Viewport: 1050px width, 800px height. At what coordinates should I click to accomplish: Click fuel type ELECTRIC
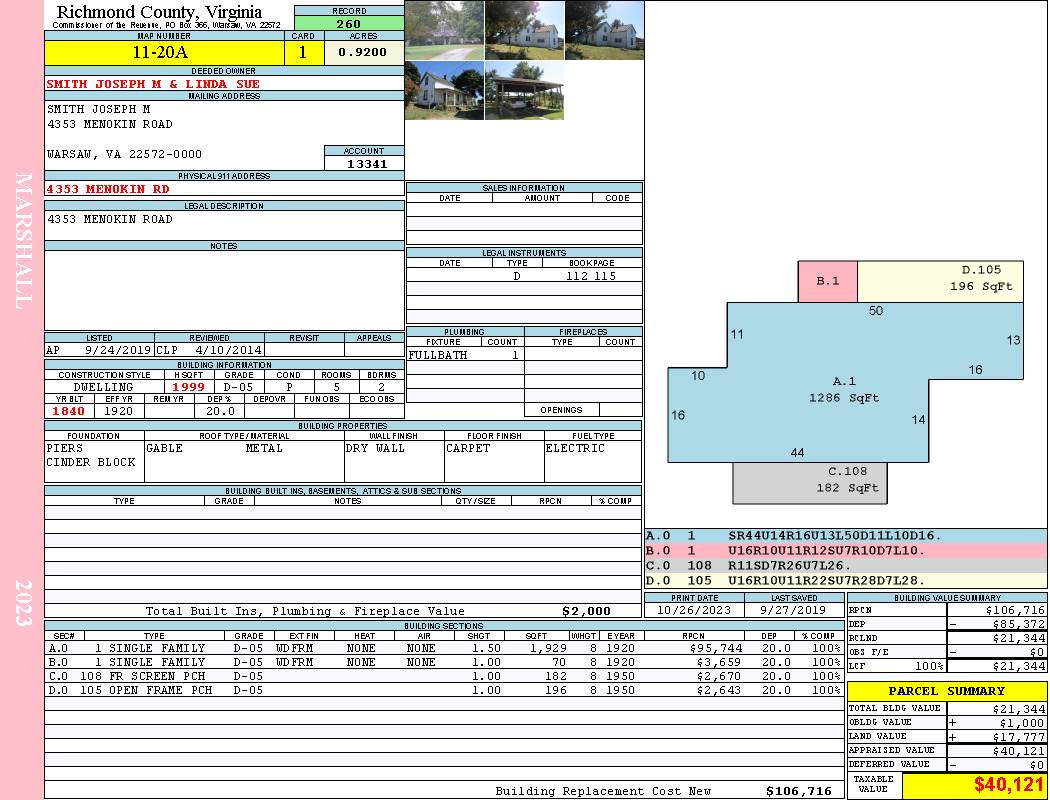pyautogui.click(x=575, y=449)
